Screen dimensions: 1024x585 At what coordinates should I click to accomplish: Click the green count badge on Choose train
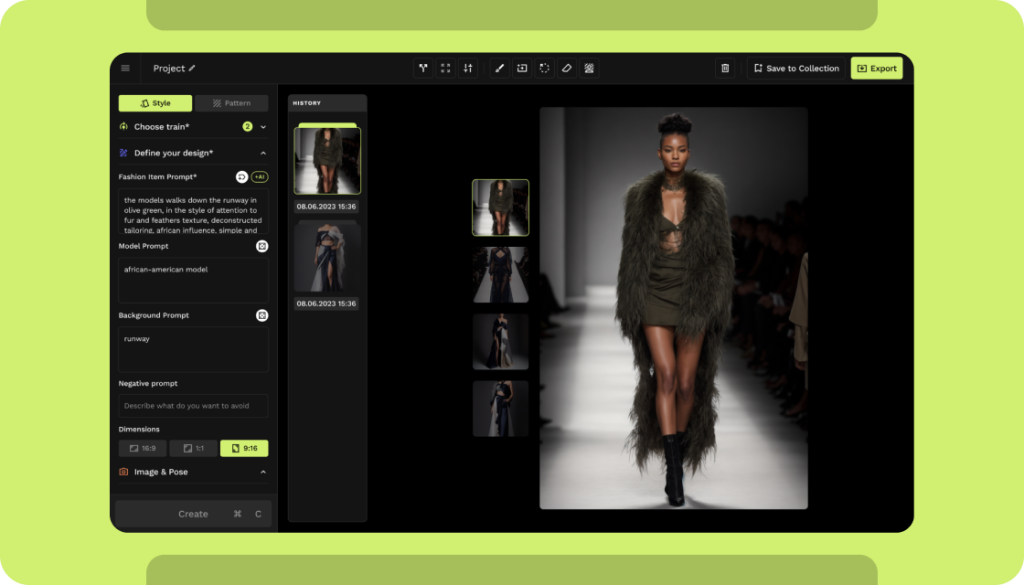(x=248, y=127)
